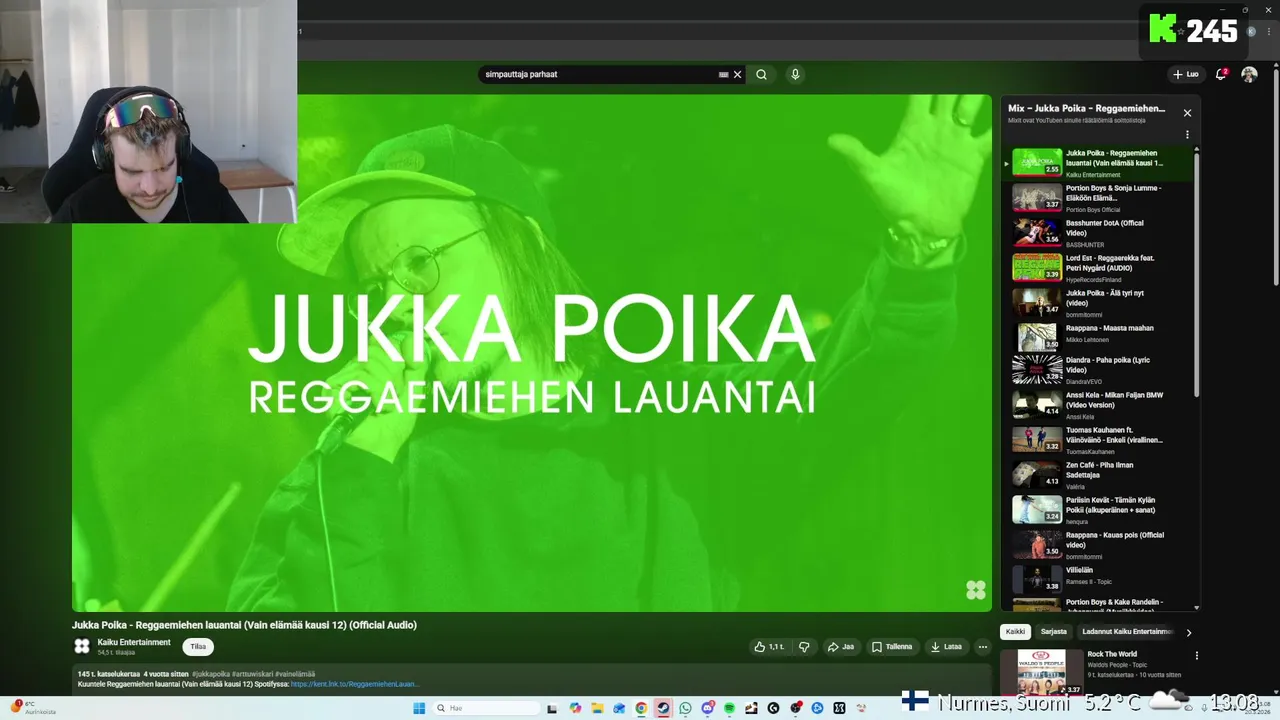The height and width of the screenshot is (720, 1280).
Task: Open on-screen keyboard in search box
Action: pos(723,74)
